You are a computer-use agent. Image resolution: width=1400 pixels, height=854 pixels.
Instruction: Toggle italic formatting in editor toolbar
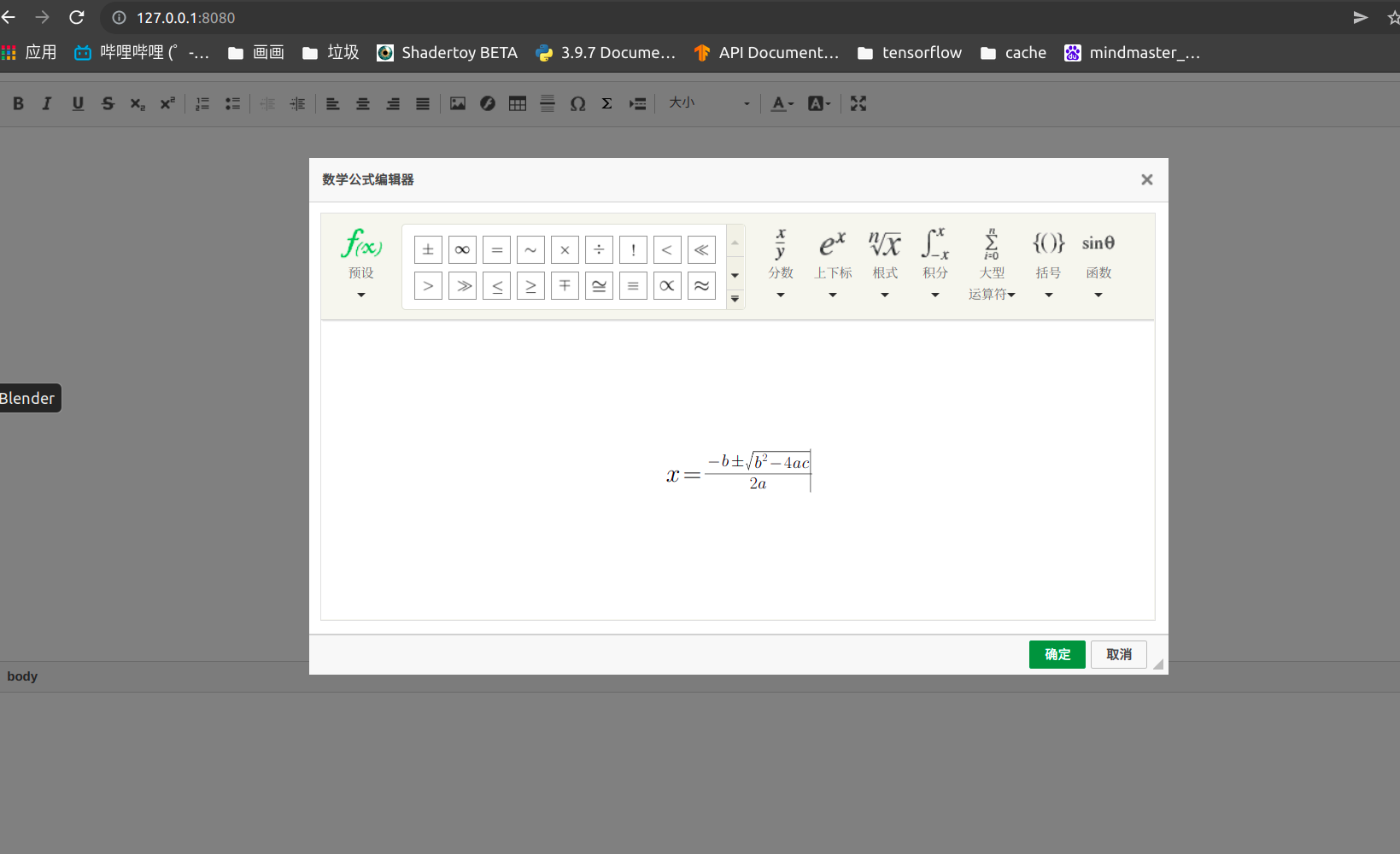[47, 103]
